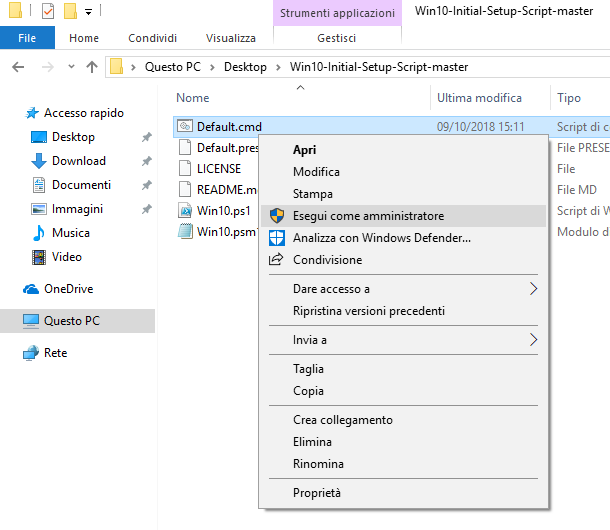610x530 pixels.
Task: Click the 09/10/2018 15:11 date cell
Action: (480, 126)
